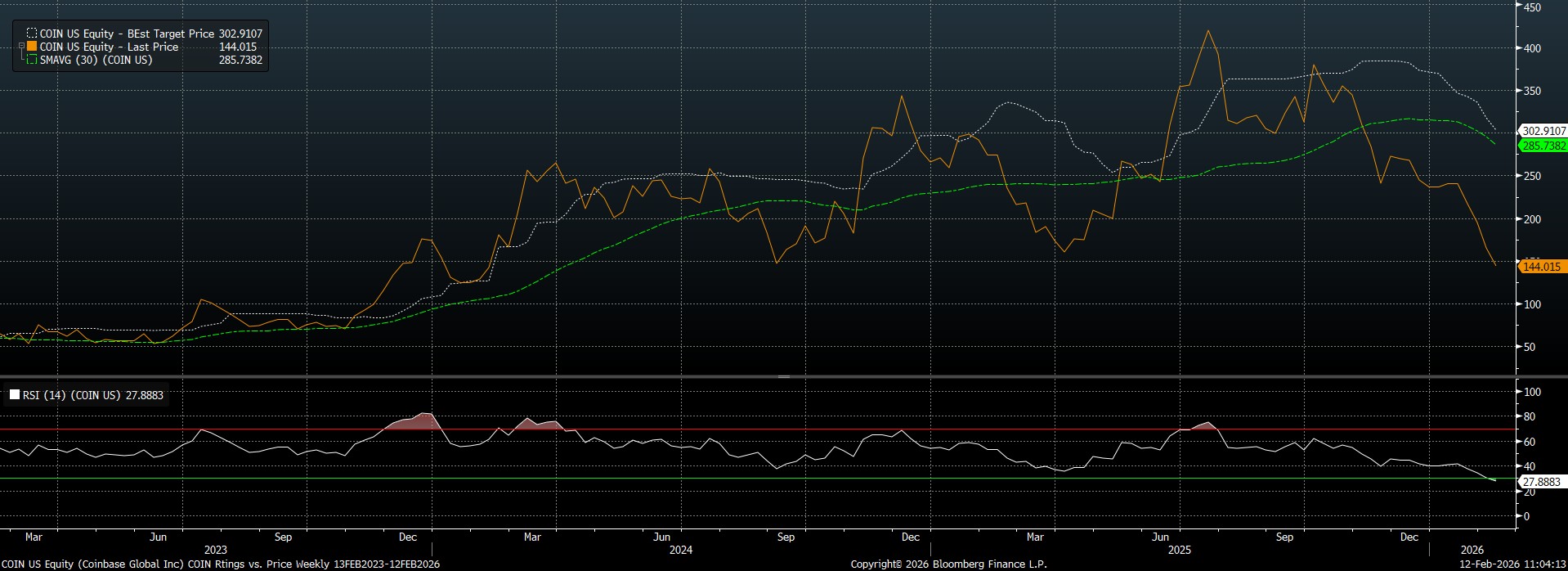
Task: Click the white 302.9107 axis price tag
Action: tap(1543, 131)
